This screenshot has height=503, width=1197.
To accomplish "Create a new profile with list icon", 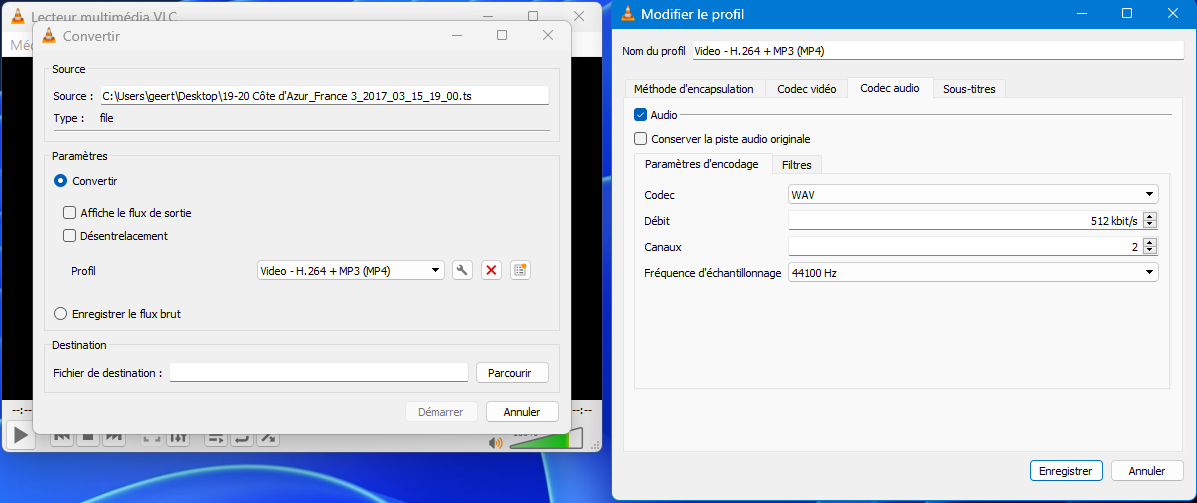I will coord(520,270).
